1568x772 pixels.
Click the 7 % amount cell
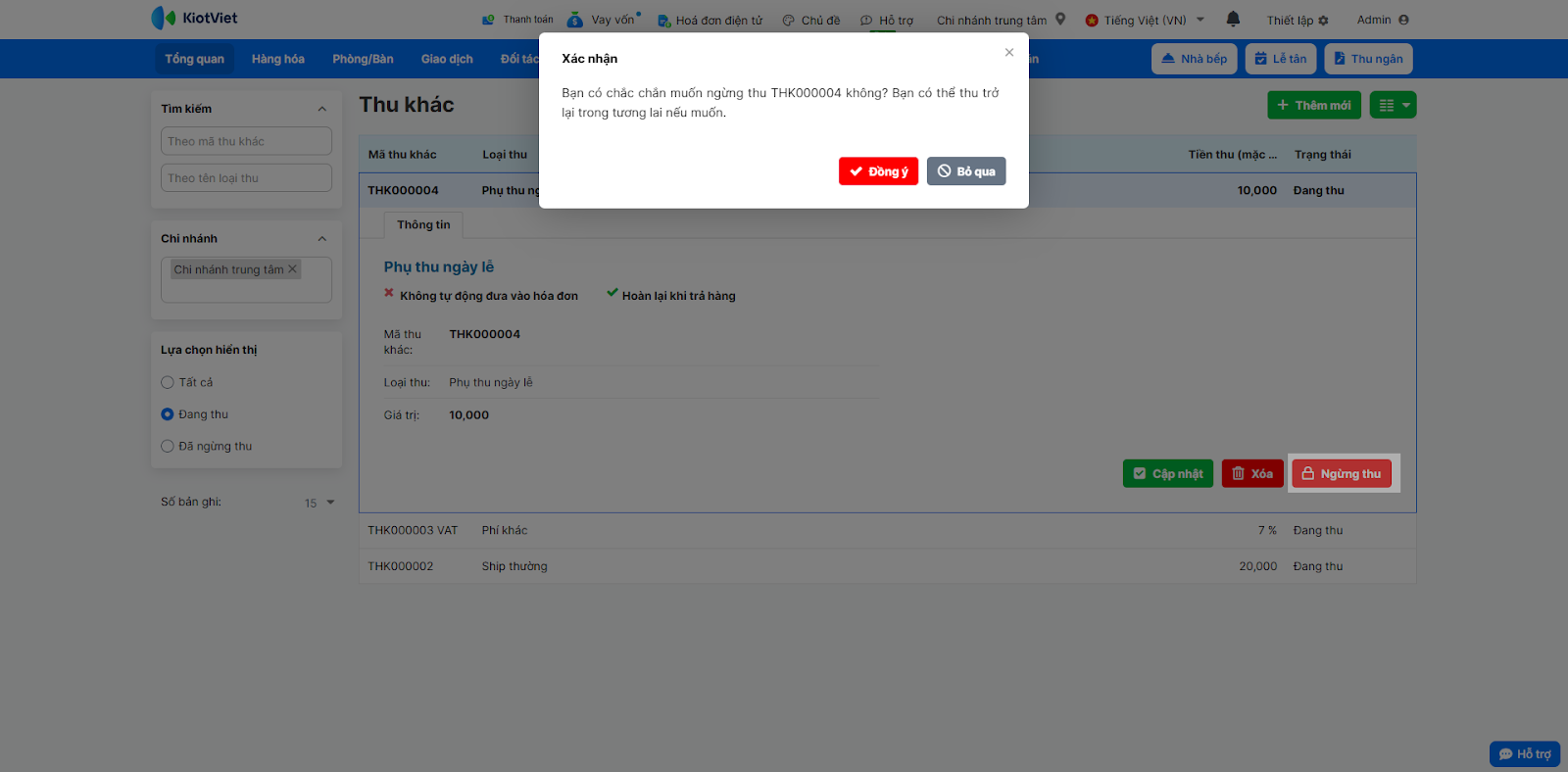tap(1267, 530)
